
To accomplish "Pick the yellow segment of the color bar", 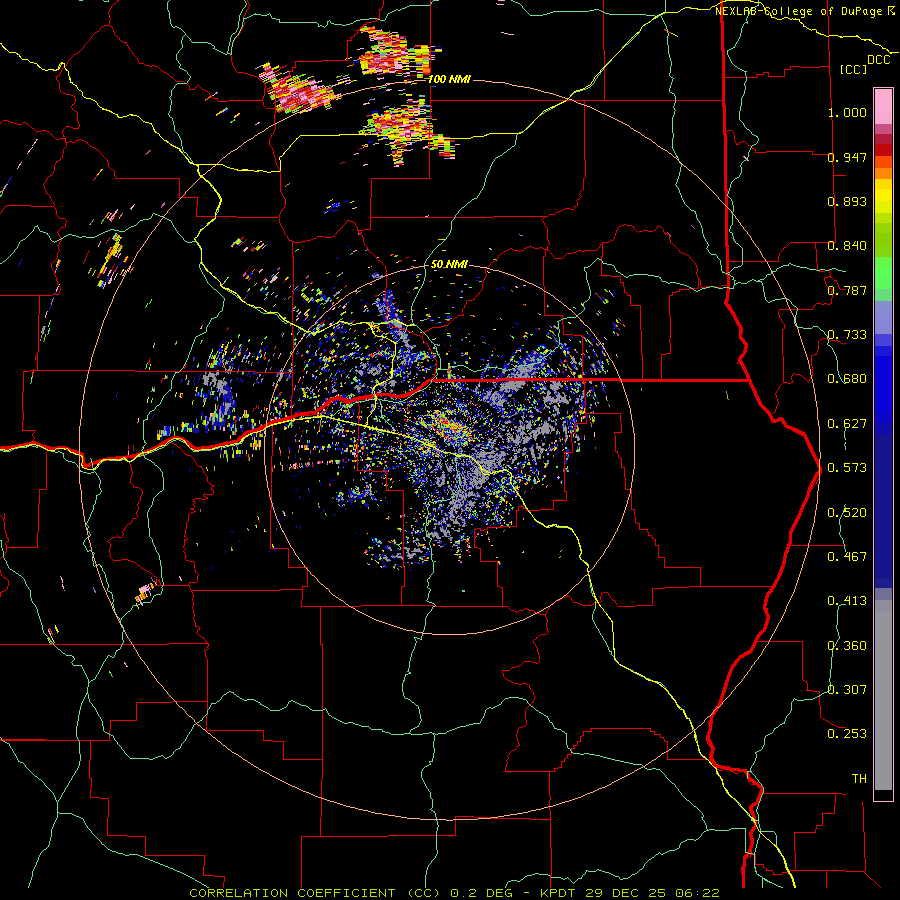I will (x=883, y=196).
